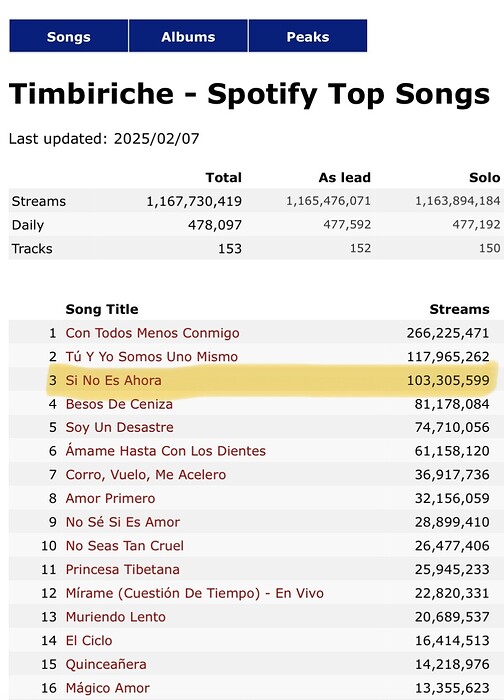Image resolution: width=504 pixels, height=700 pixels.
Task: Select Muriendo Lento song link
Action: tap(116, 617)
